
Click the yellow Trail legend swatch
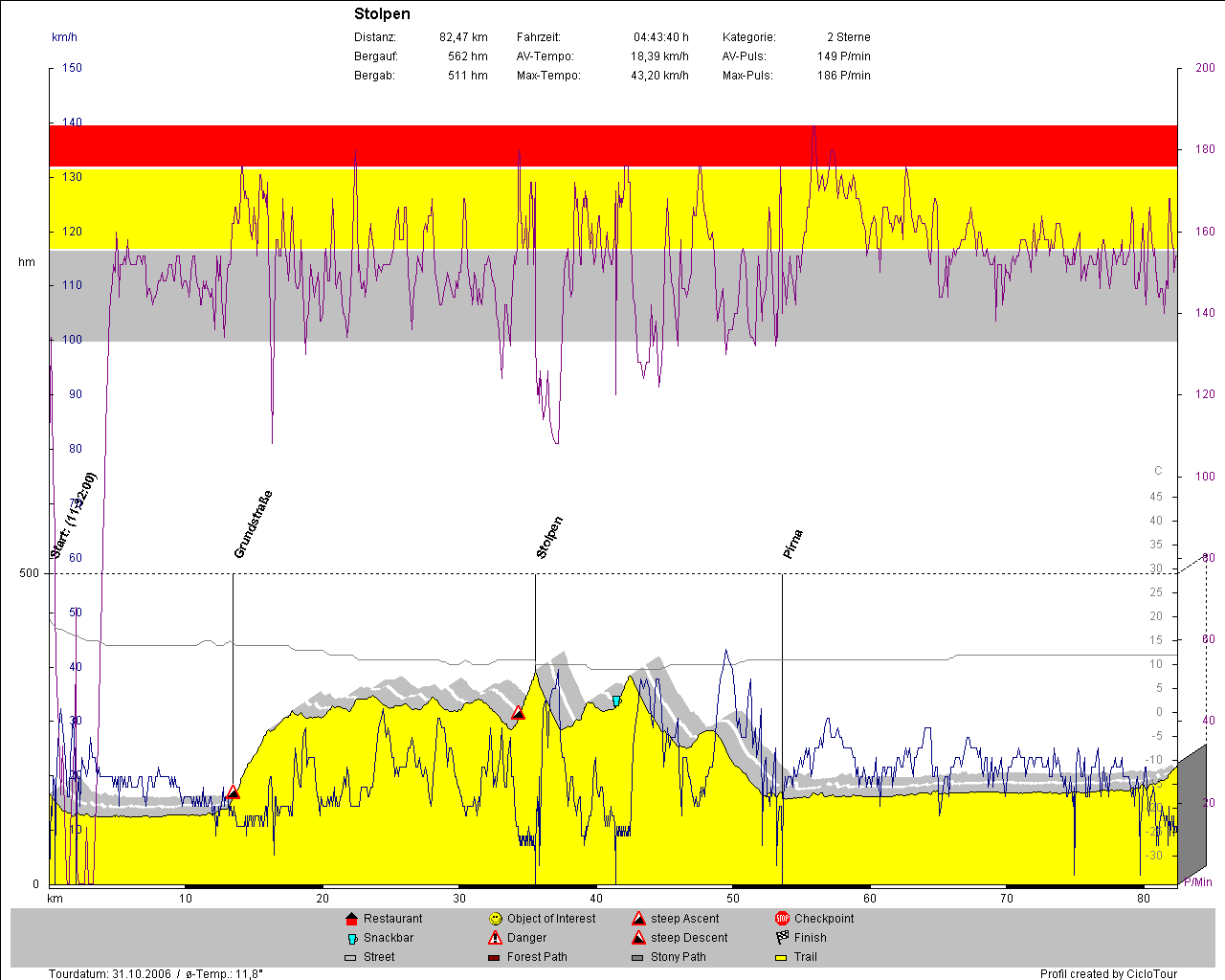(781, 957)
